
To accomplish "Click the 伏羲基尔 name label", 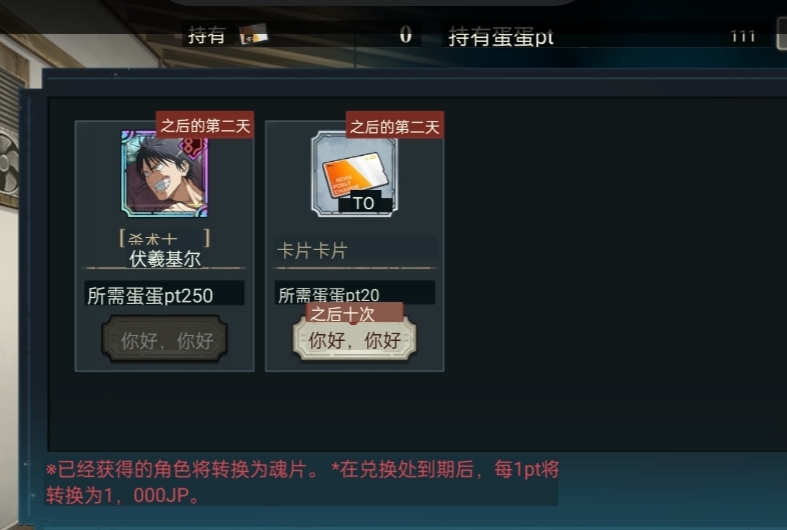I will click(165, 259).
